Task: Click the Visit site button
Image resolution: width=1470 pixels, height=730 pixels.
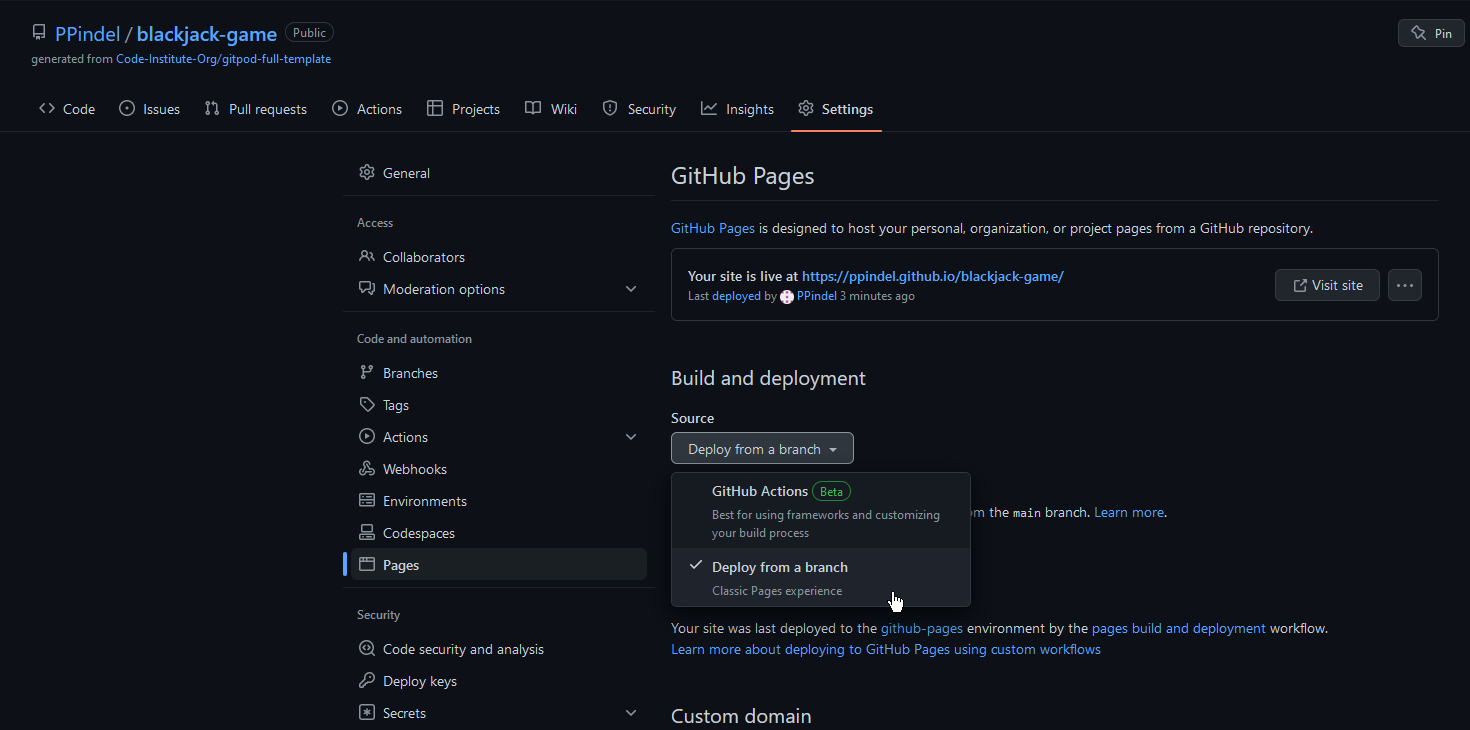Action: click(x=1327, y=284)
